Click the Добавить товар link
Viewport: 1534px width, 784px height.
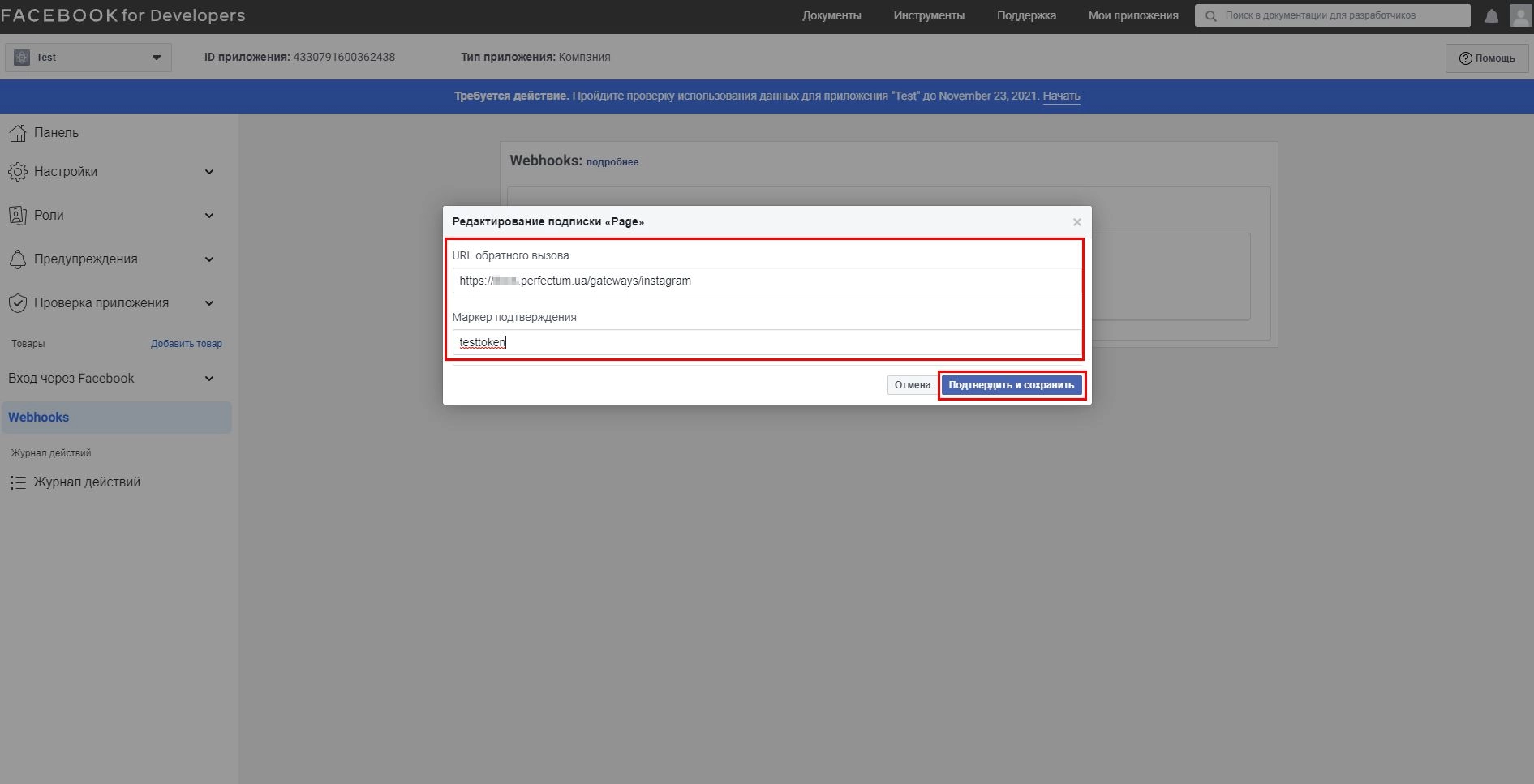tap(187, 344)
